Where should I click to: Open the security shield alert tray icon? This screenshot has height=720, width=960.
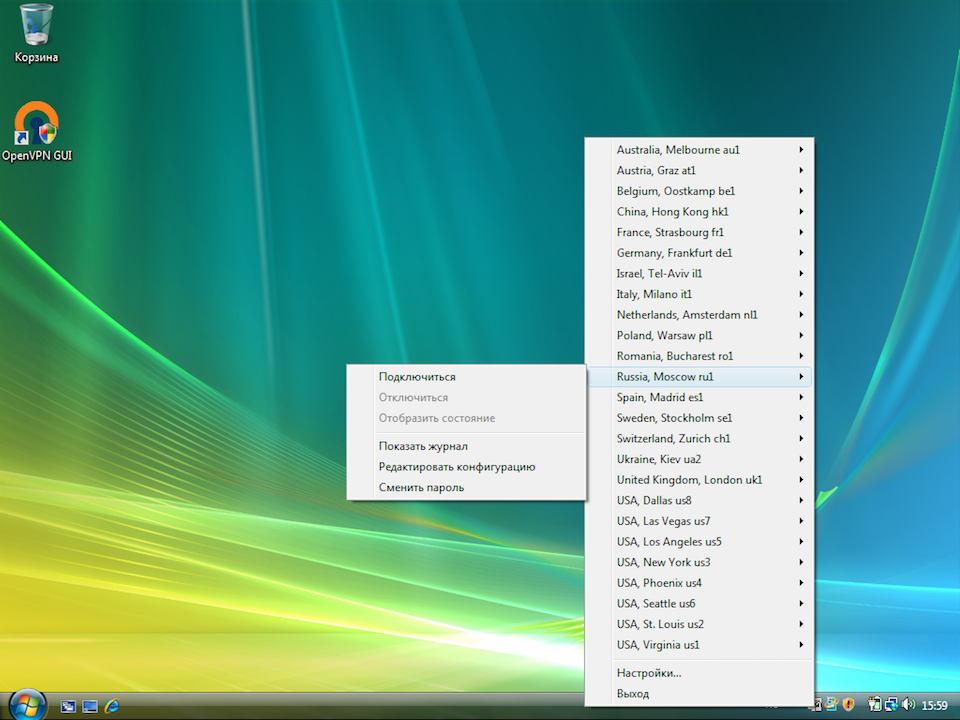pyautogui.click(x=848, y=704)
